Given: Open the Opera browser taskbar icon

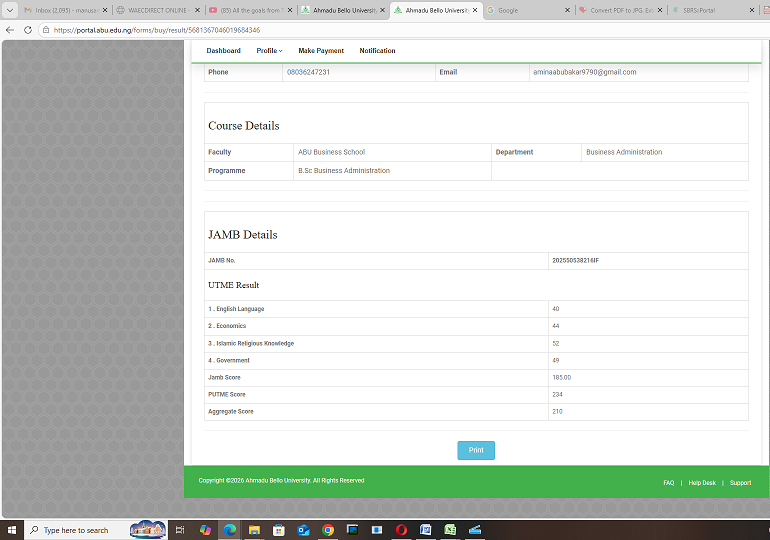Looking at the screenshot, I should (x=401, y=530).
